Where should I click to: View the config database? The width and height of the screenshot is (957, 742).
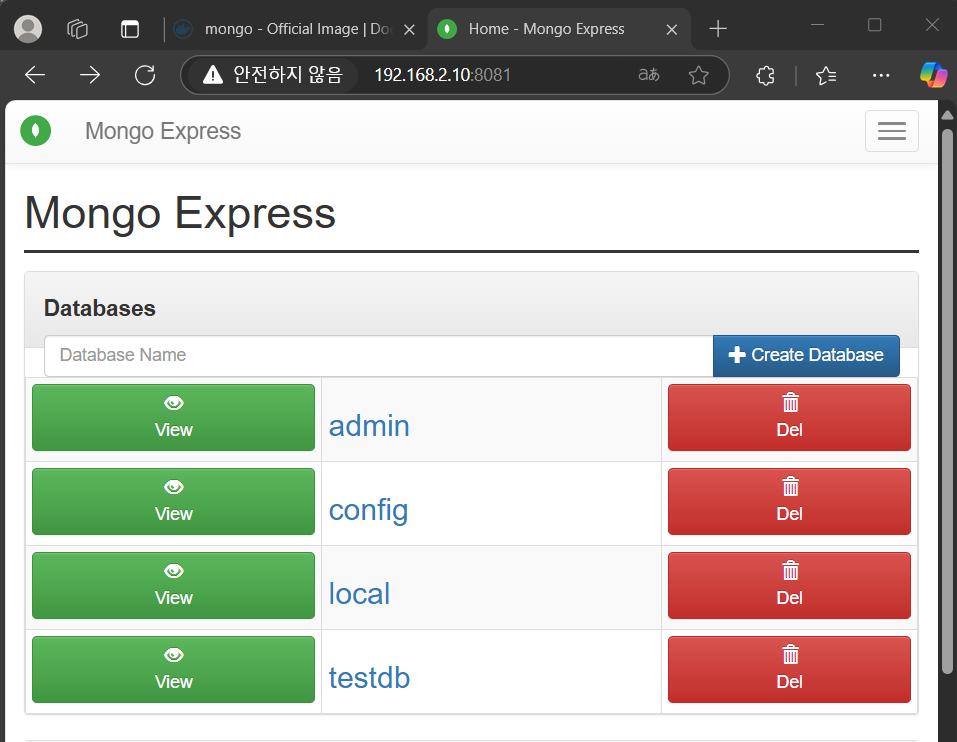pos(173,502)
